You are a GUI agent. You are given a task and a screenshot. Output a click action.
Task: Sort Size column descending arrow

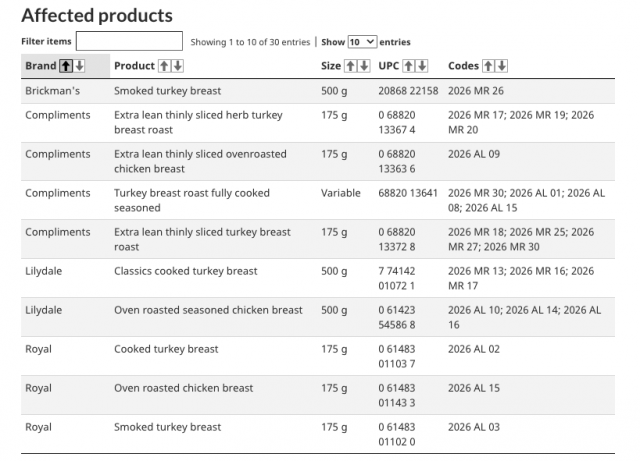pos(364,66)
